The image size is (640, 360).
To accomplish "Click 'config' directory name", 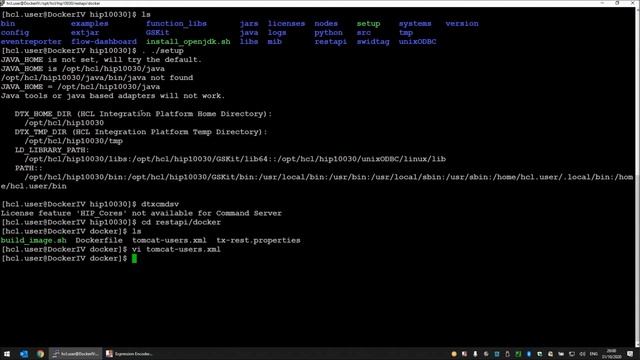I will (15, 33).
